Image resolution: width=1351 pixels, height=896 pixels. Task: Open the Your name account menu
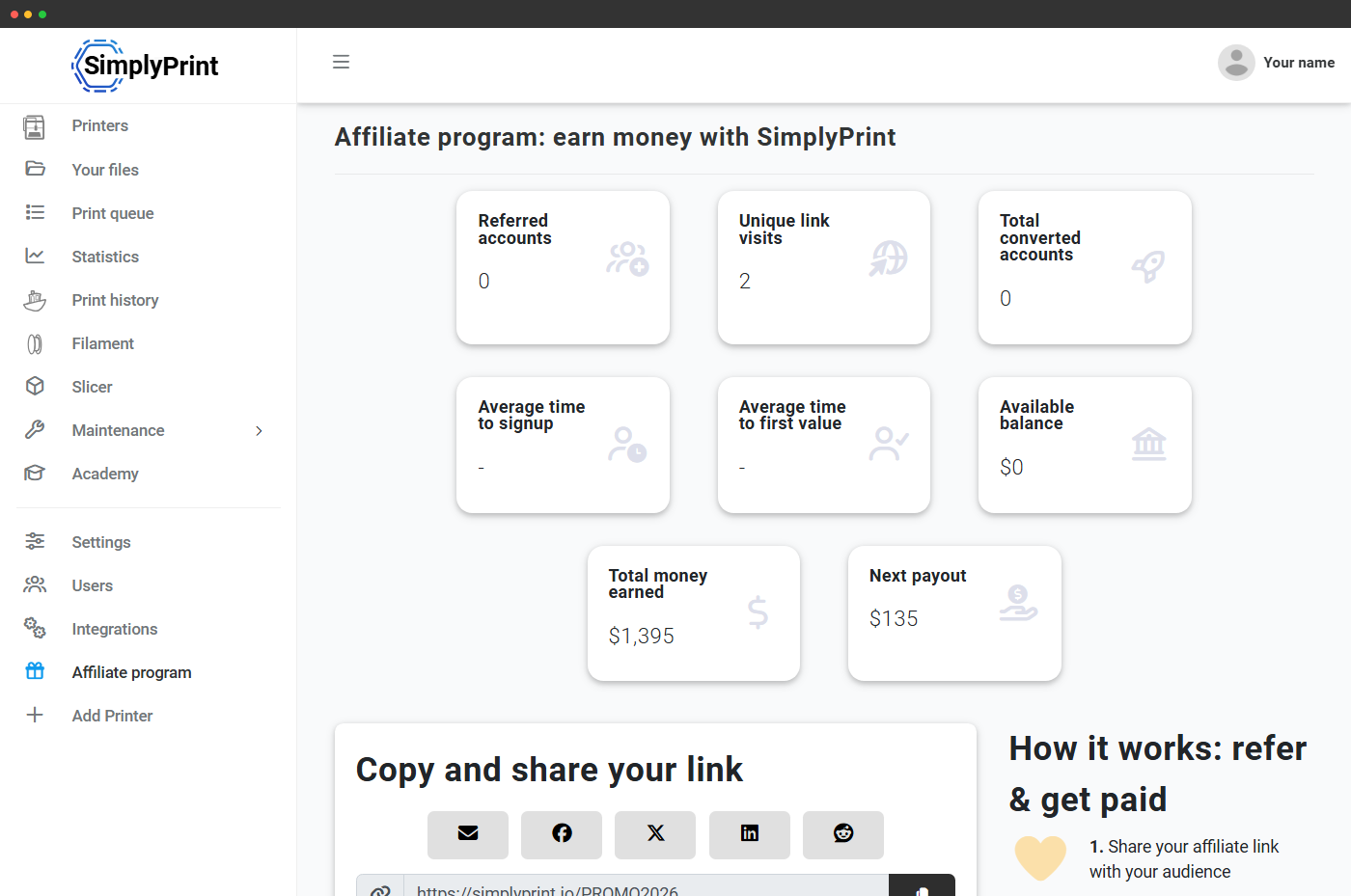coord(1277,63)
